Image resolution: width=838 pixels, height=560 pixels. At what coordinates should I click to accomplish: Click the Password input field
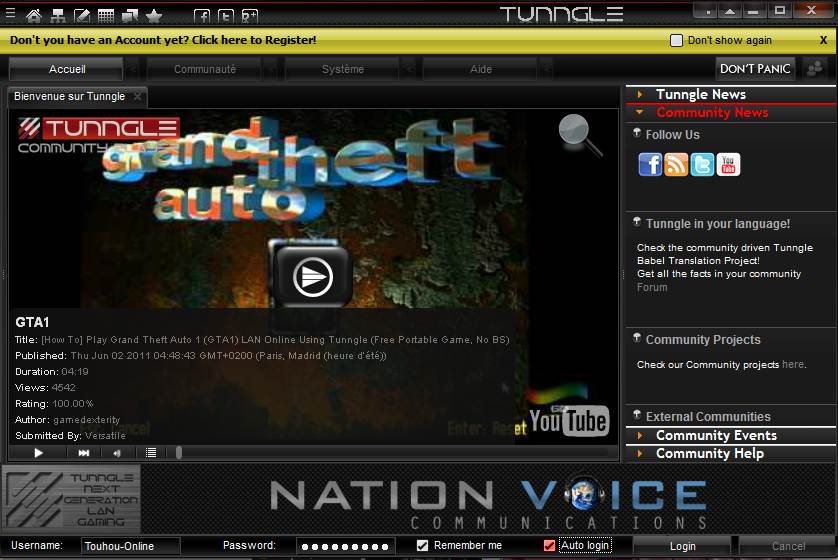click(346, 546)
